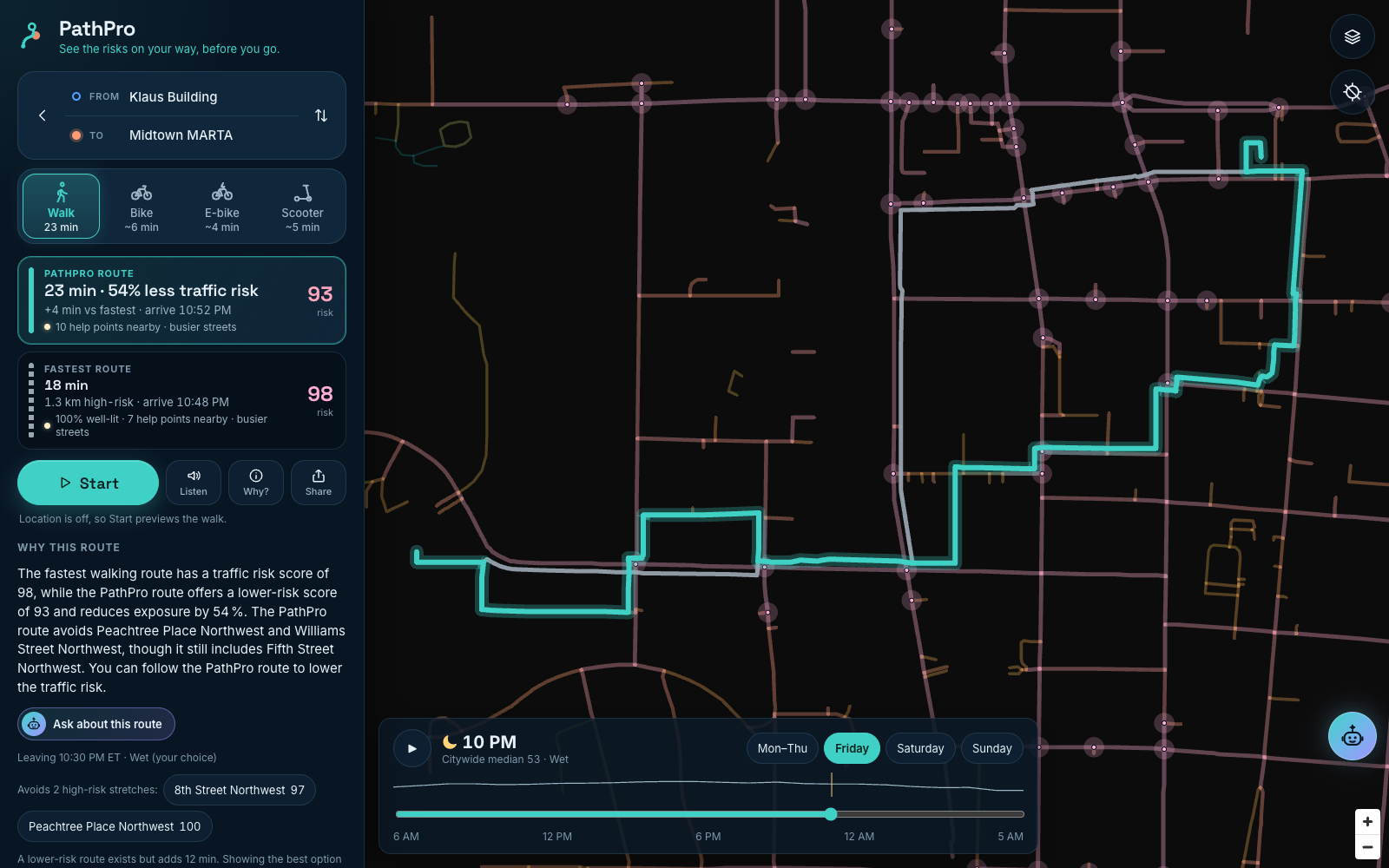Play the time-of-day animation
1389x868 pixels.
tap(412, 748)
